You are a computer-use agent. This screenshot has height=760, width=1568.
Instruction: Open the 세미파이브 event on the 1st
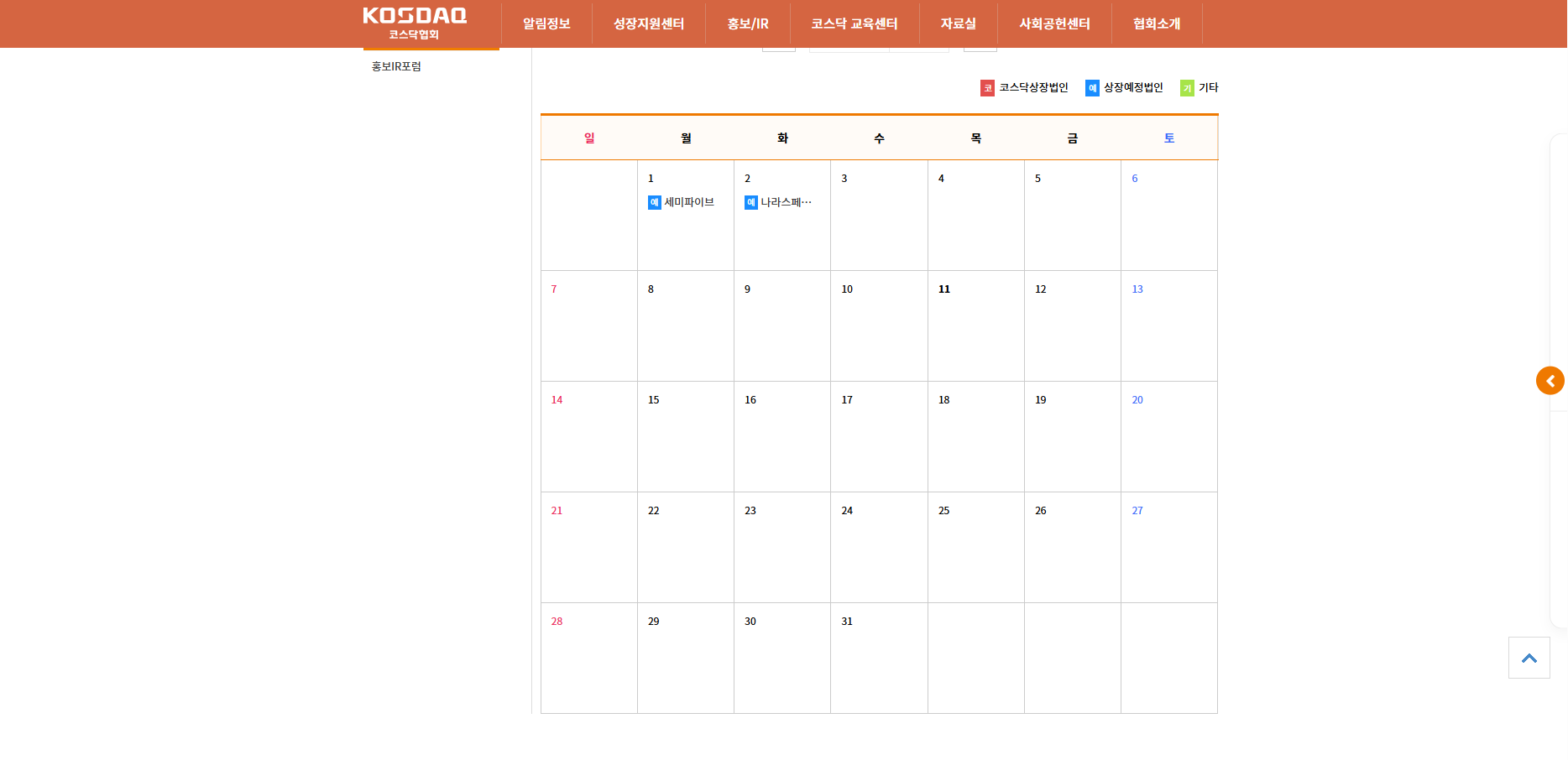(x=689, y=202)
